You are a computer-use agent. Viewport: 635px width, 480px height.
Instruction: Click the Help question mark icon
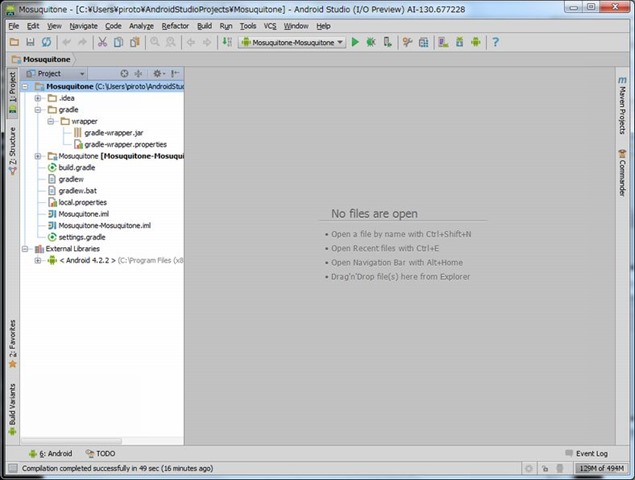tap(495, 42)
